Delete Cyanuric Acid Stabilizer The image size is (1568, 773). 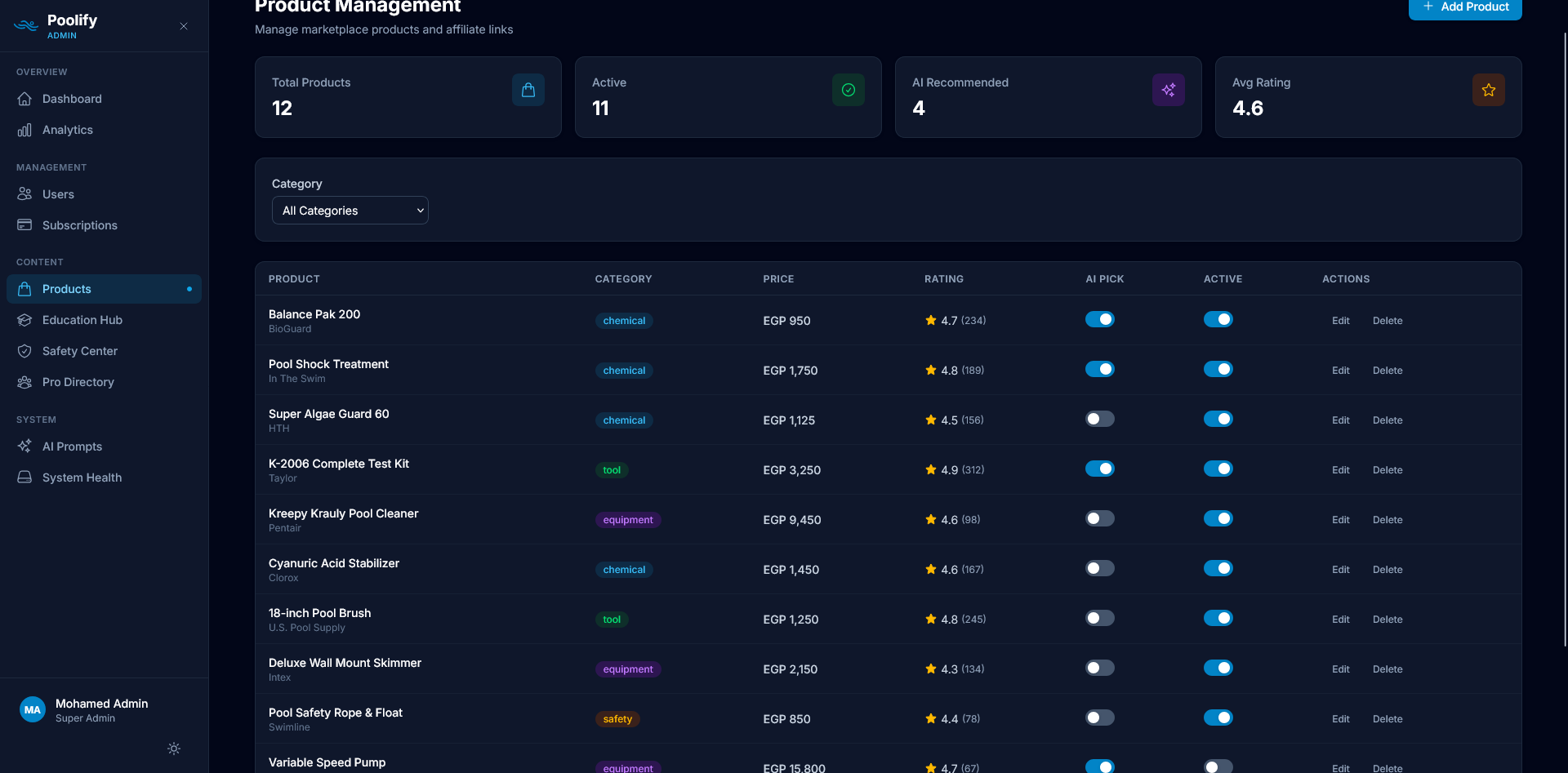click(1388, 570)
